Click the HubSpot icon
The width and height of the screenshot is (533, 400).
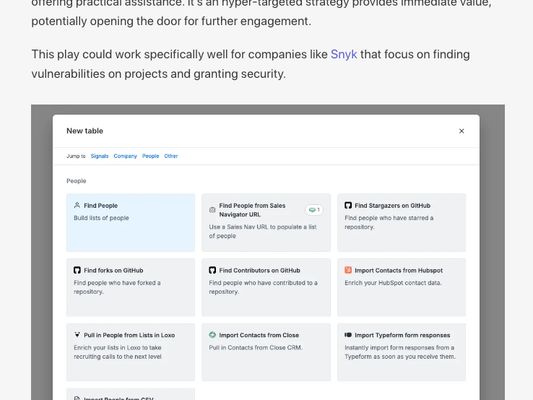348,270
